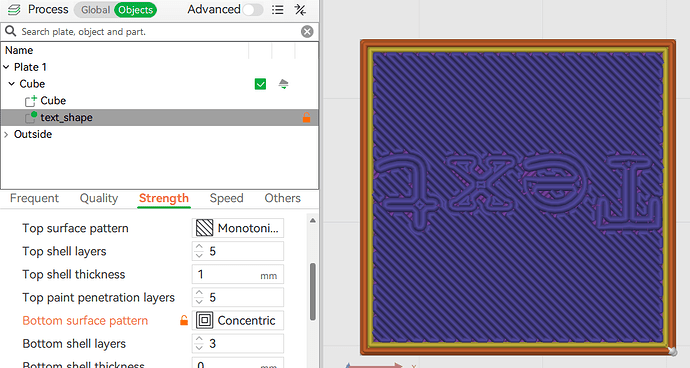Open the Top surface pattern dropdown
The image size is (690, 368).
pyautogui.click(x=238, y=228)
